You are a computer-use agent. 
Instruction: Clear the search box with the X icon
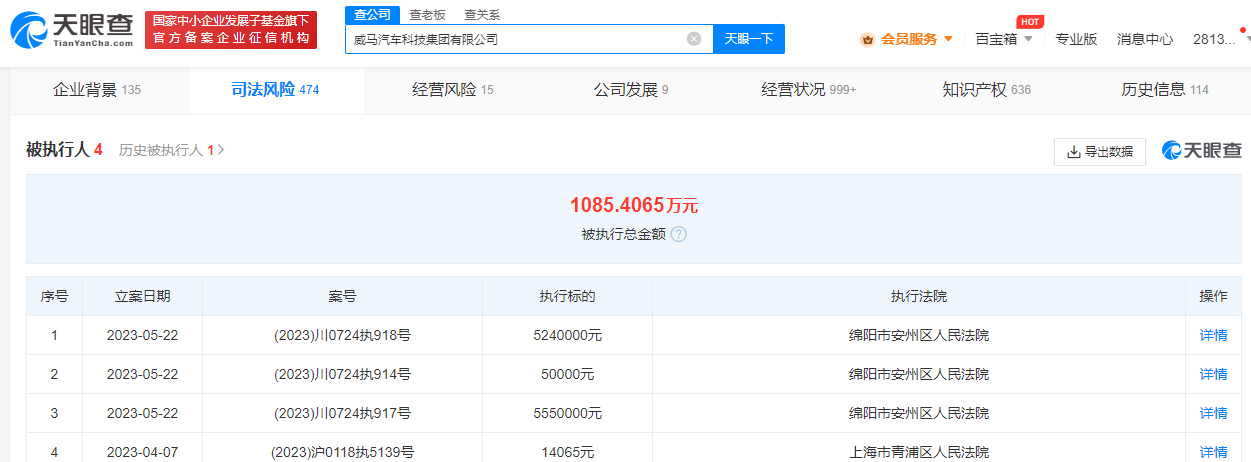tap(694, 39)
